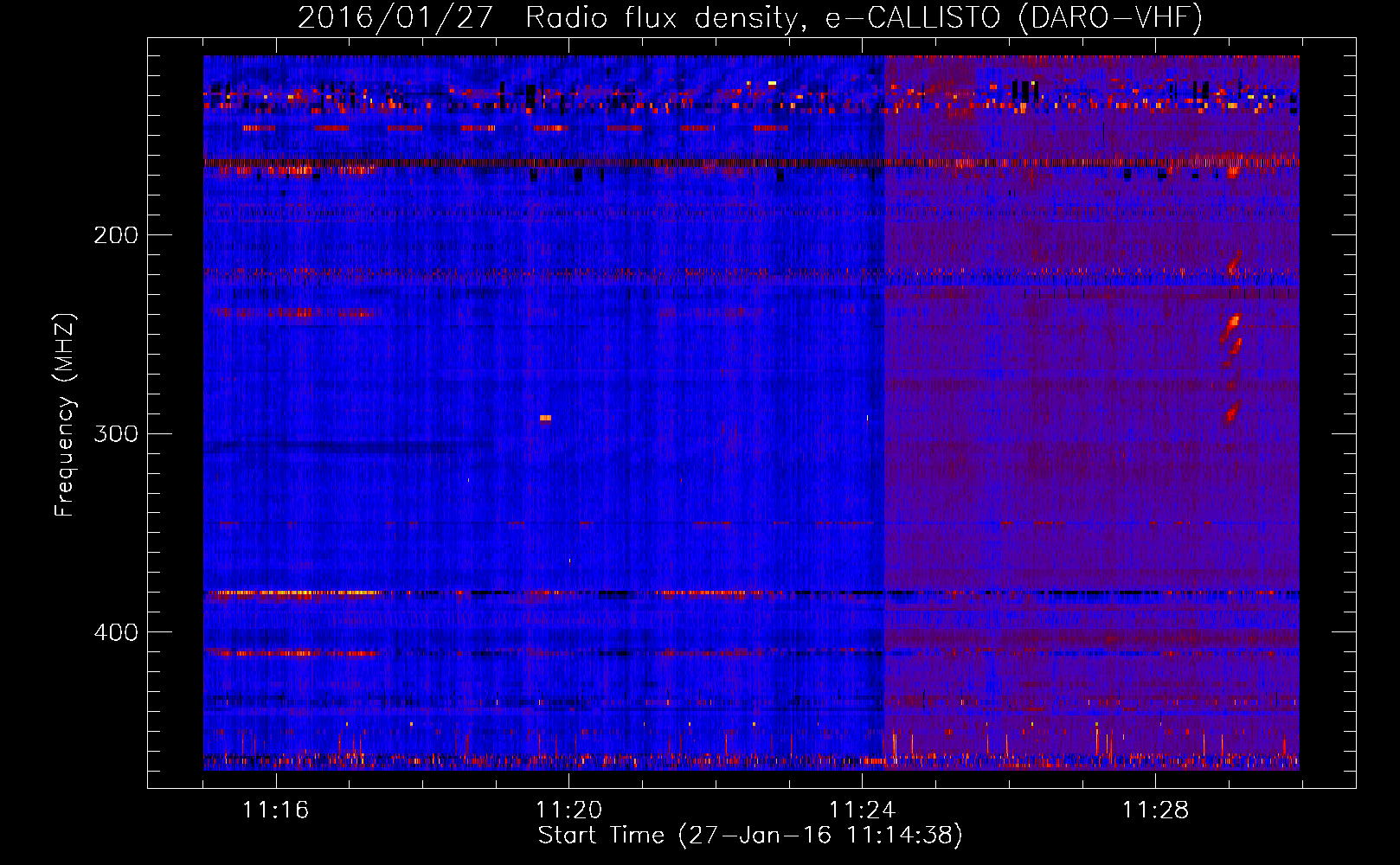
Task: Click the plot title '2016/01/27 Radio flux density'
Action: pyautogui.click(x=547, y=17)
